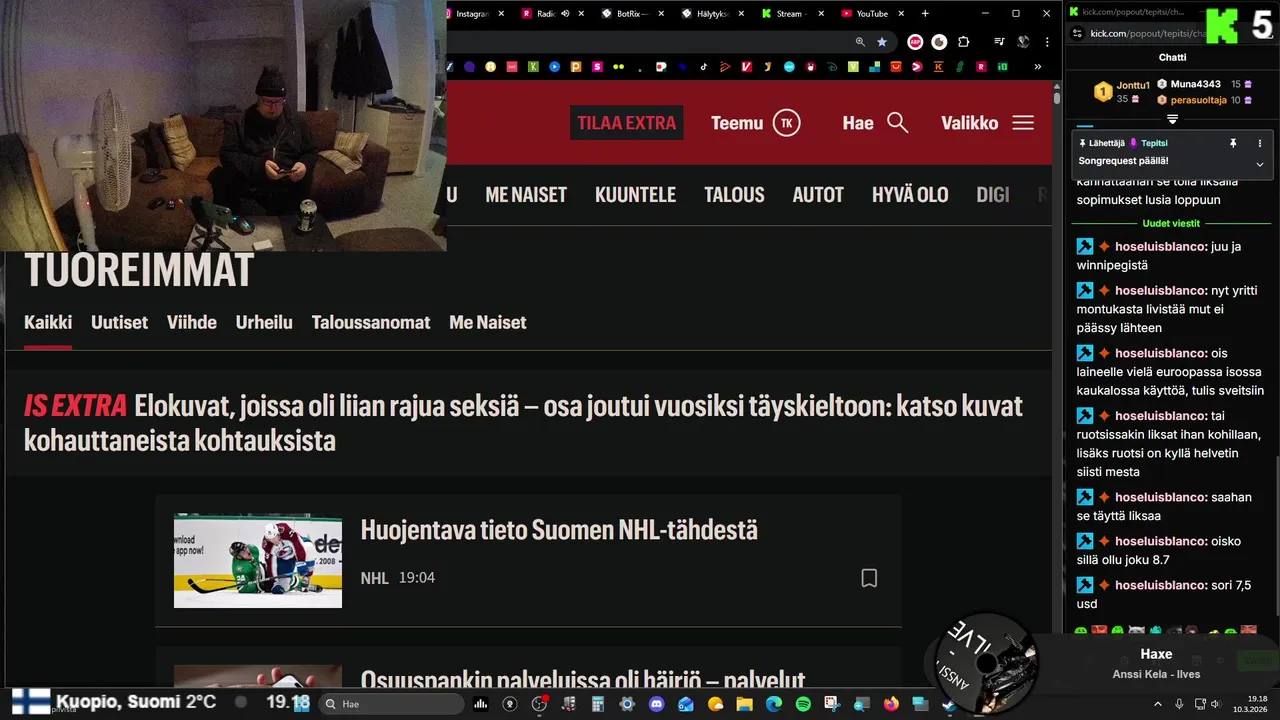Click the Chrome profile avatar
Viewport: 1280px width, 720px height.
coord(1023,42)
